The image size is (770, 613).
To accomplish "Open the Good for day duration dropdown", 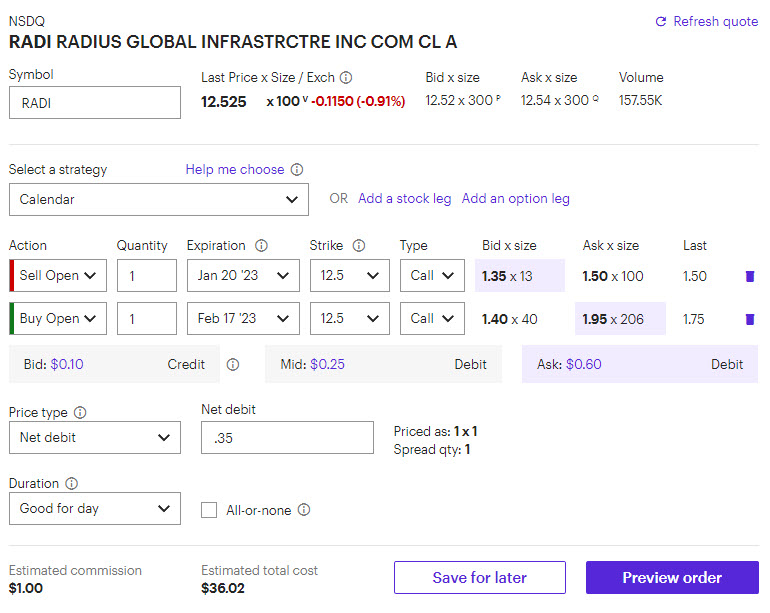I will tap(95, 508).
